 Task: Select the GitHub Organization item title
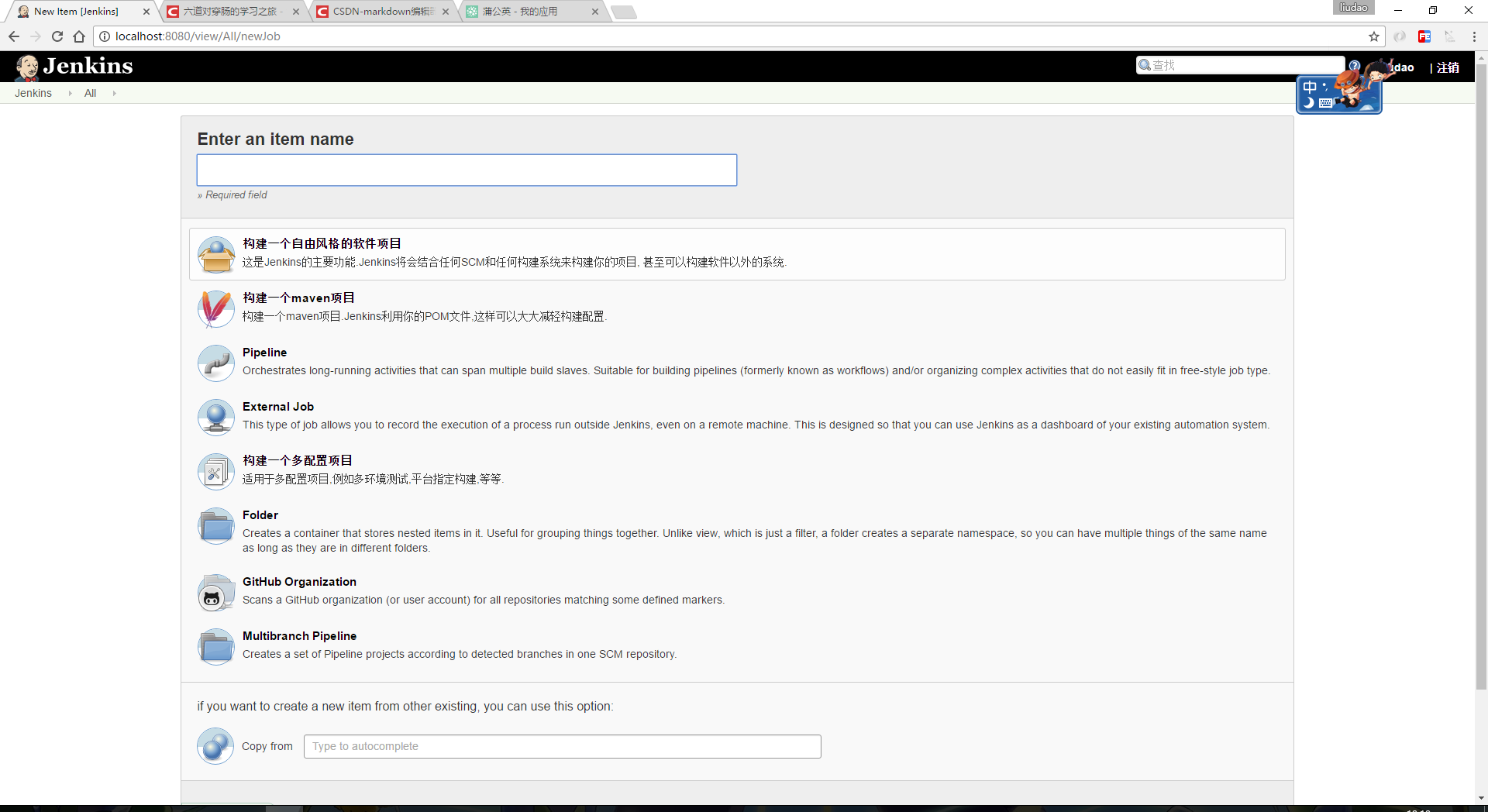click(x=299, y=581)
